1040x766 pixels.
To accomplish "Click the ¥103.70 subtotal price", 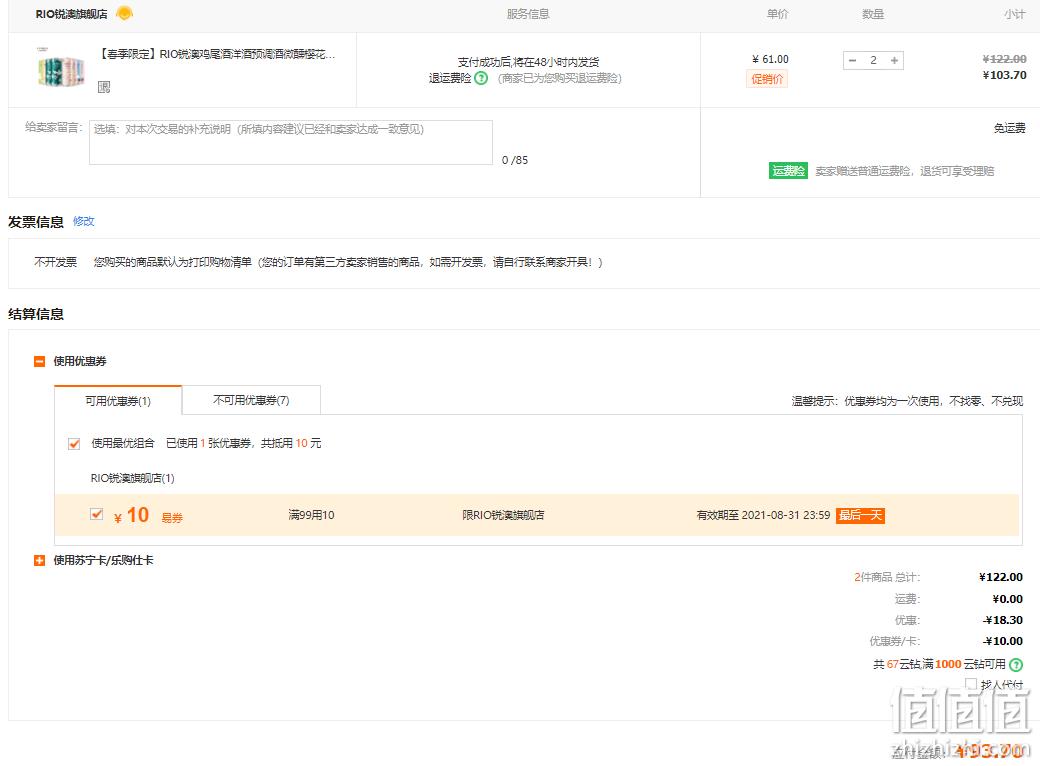I will 1004,75.
